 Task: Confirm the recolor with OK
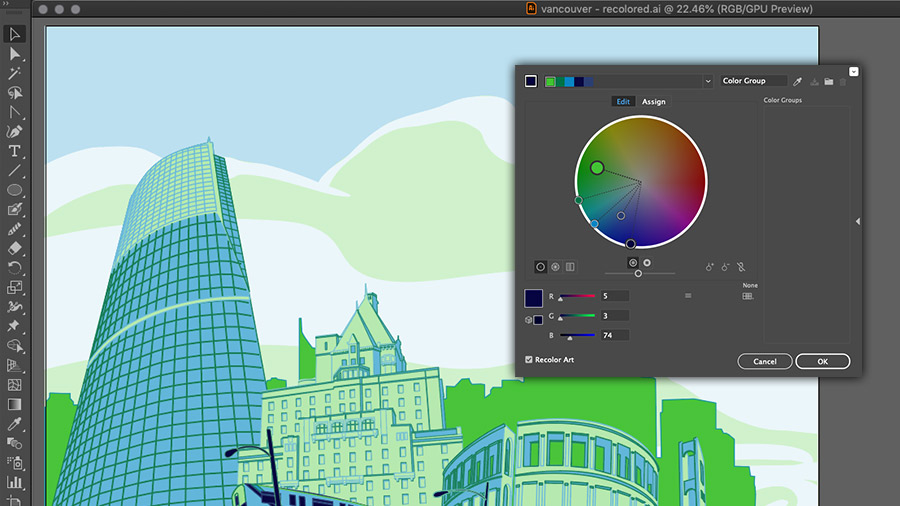pos(823,361)
